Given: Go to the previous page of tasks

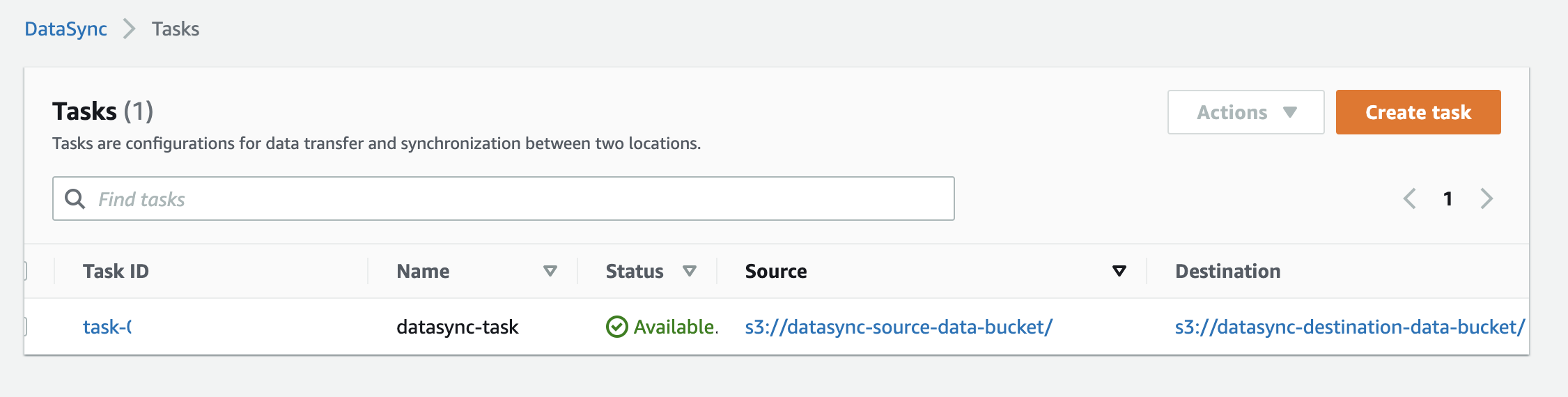Looking at the screenshot, I should tap(1409, 199).
